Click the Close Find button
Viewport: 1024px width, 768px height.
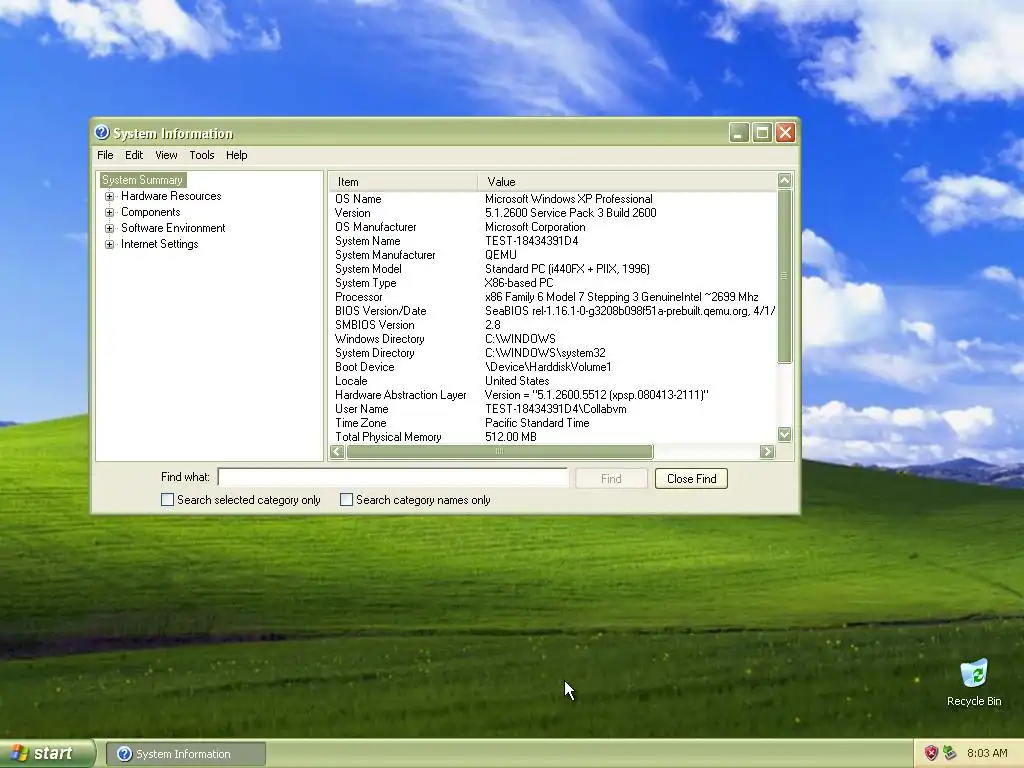click(x=691, y=479)
